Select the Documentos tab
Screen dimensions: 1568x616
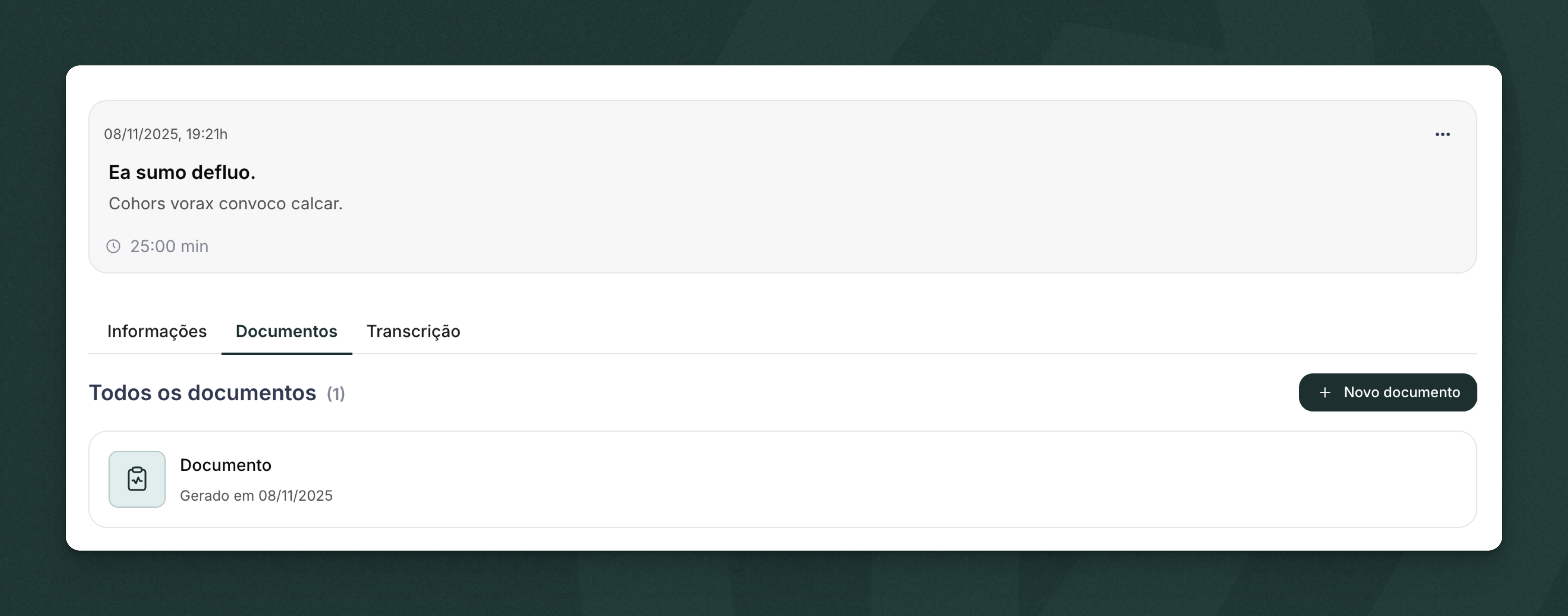click(x=286, y=331)
